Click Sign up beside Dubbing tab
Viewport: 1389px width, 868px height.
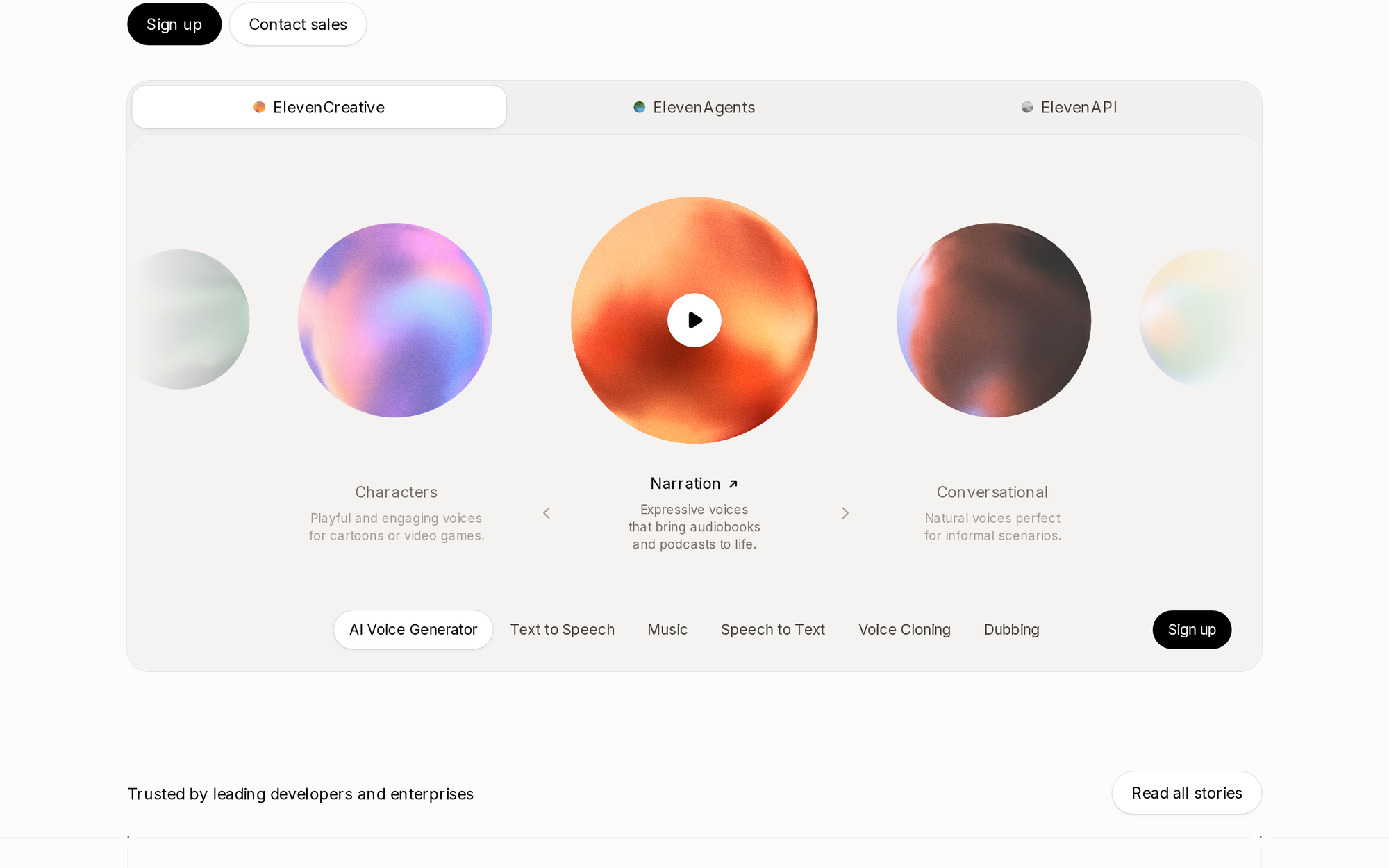[1192, 630]
